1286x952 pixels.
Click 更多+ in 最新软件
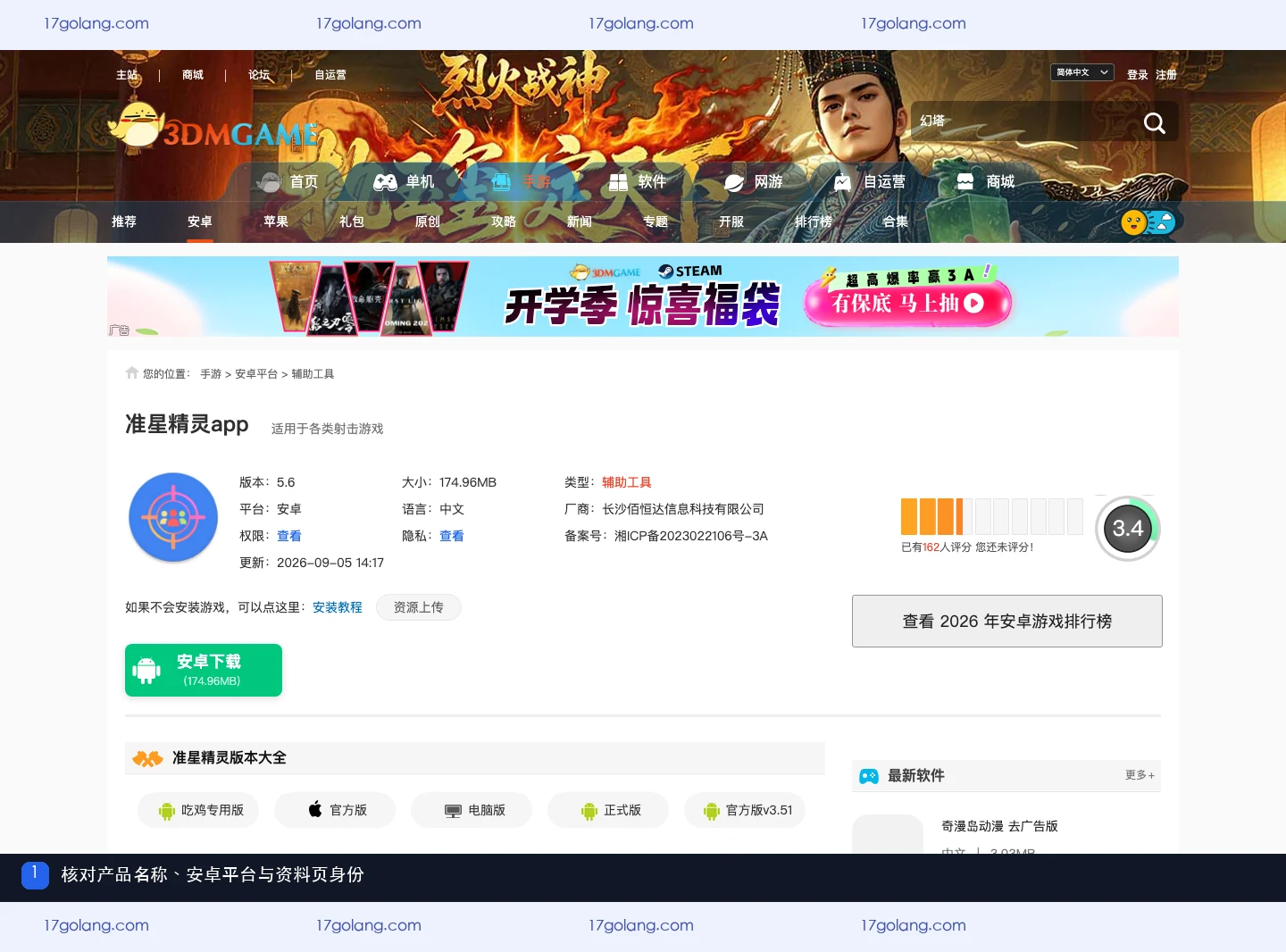(1140, 775)
